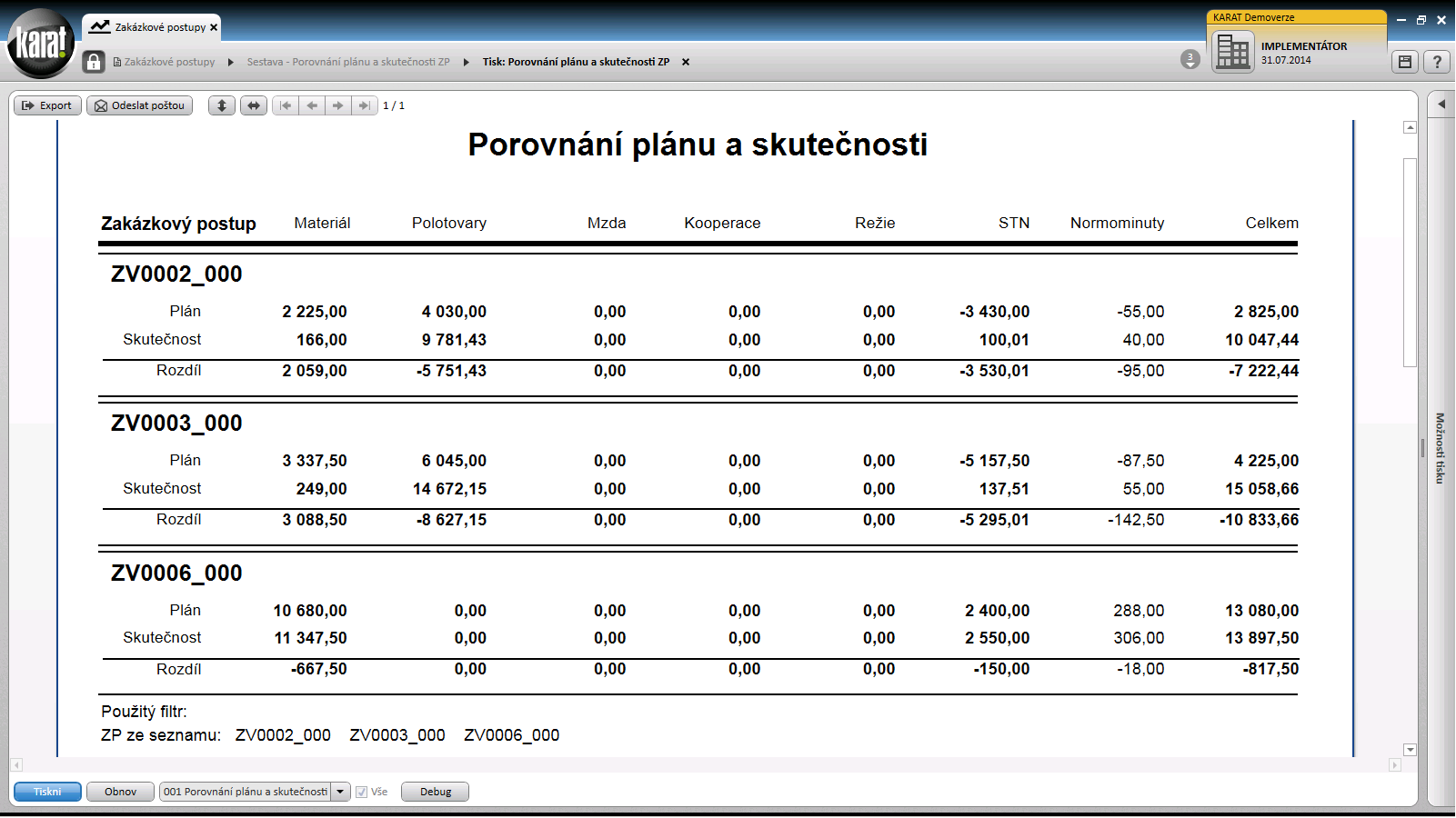Click the ZV0002_000 group heading
The height and width of the screenshot is (818, 1456).
click(176, 274)
